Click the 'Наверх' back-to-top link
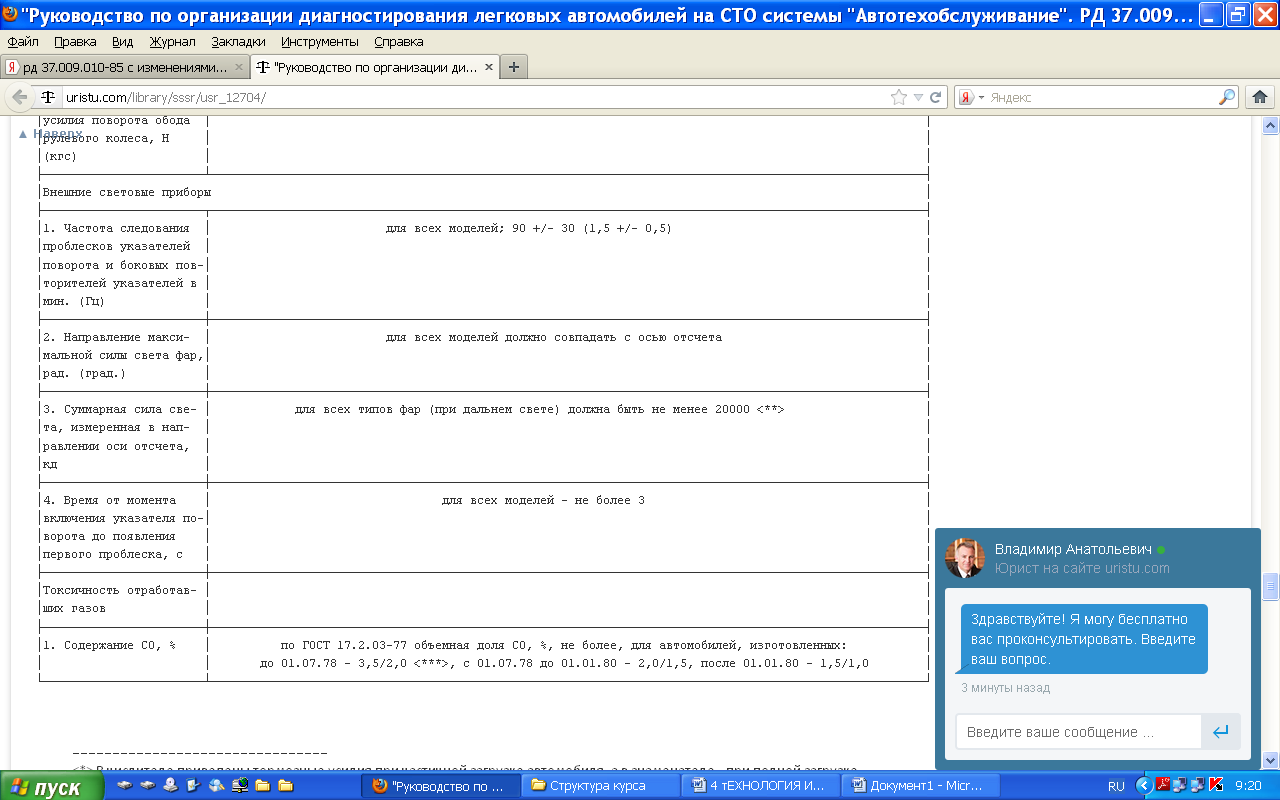This screenshot has height=800, width=1280. tap(51, 133)
